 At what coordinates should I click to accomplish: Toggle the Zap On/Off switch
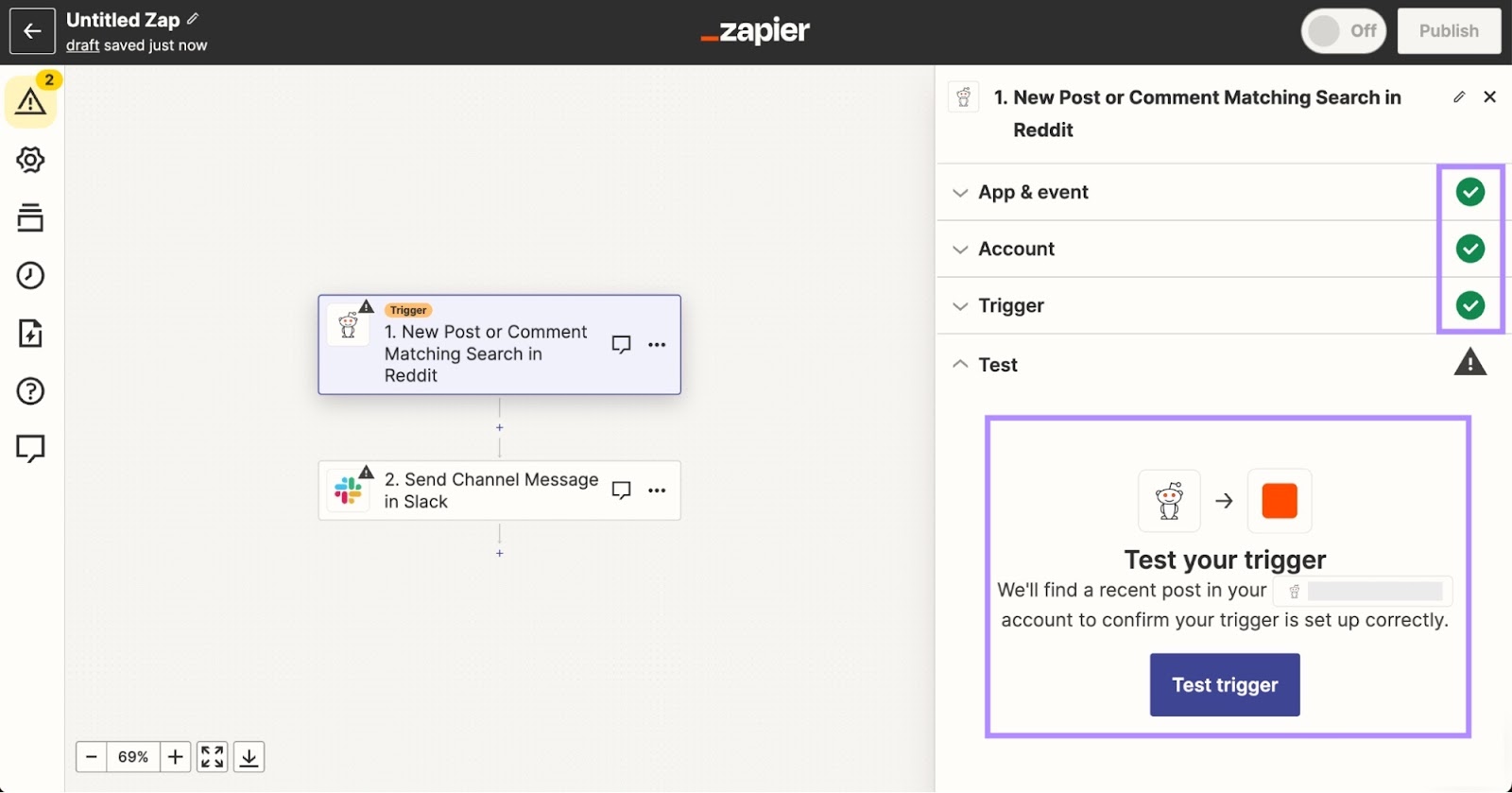[1343, 31]
